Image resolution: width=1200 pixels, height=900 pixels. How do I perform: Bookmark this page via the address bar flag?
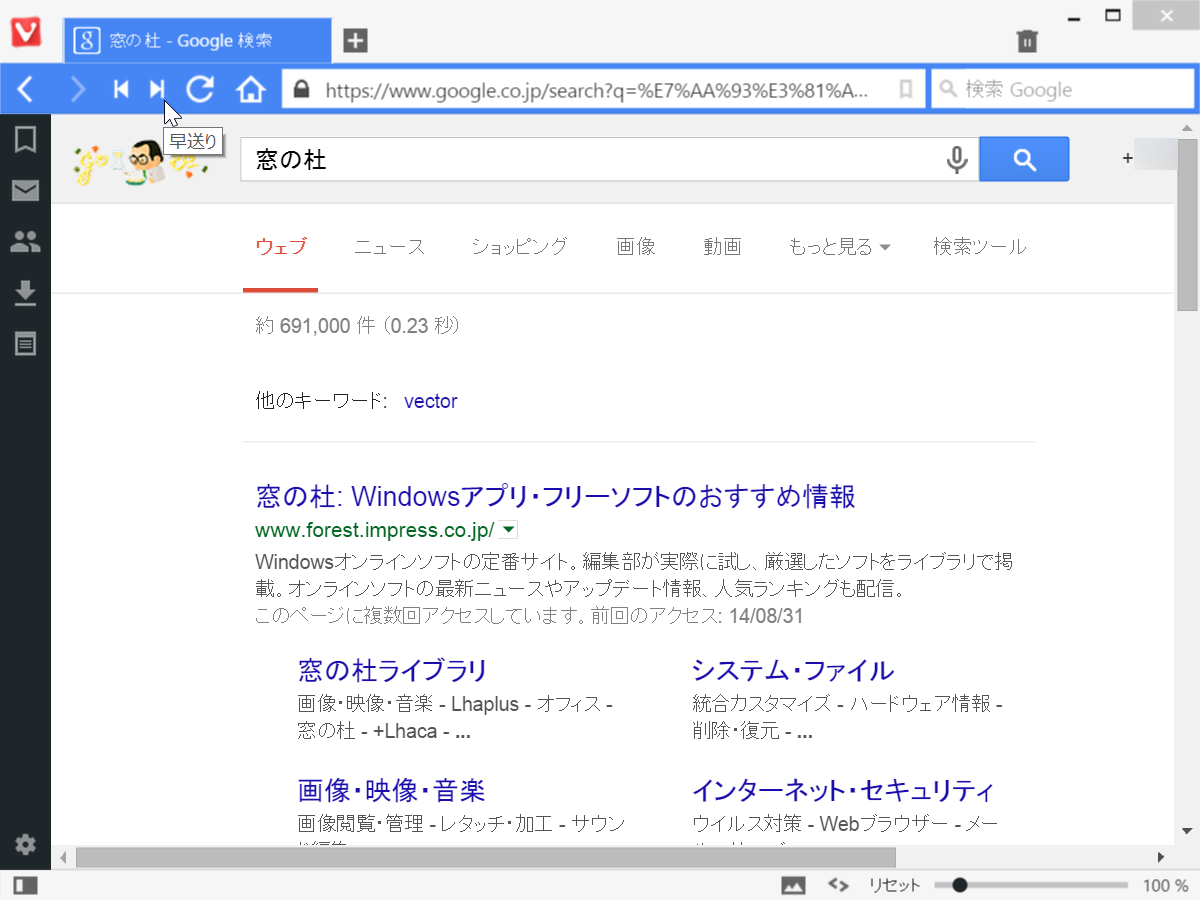906,89
